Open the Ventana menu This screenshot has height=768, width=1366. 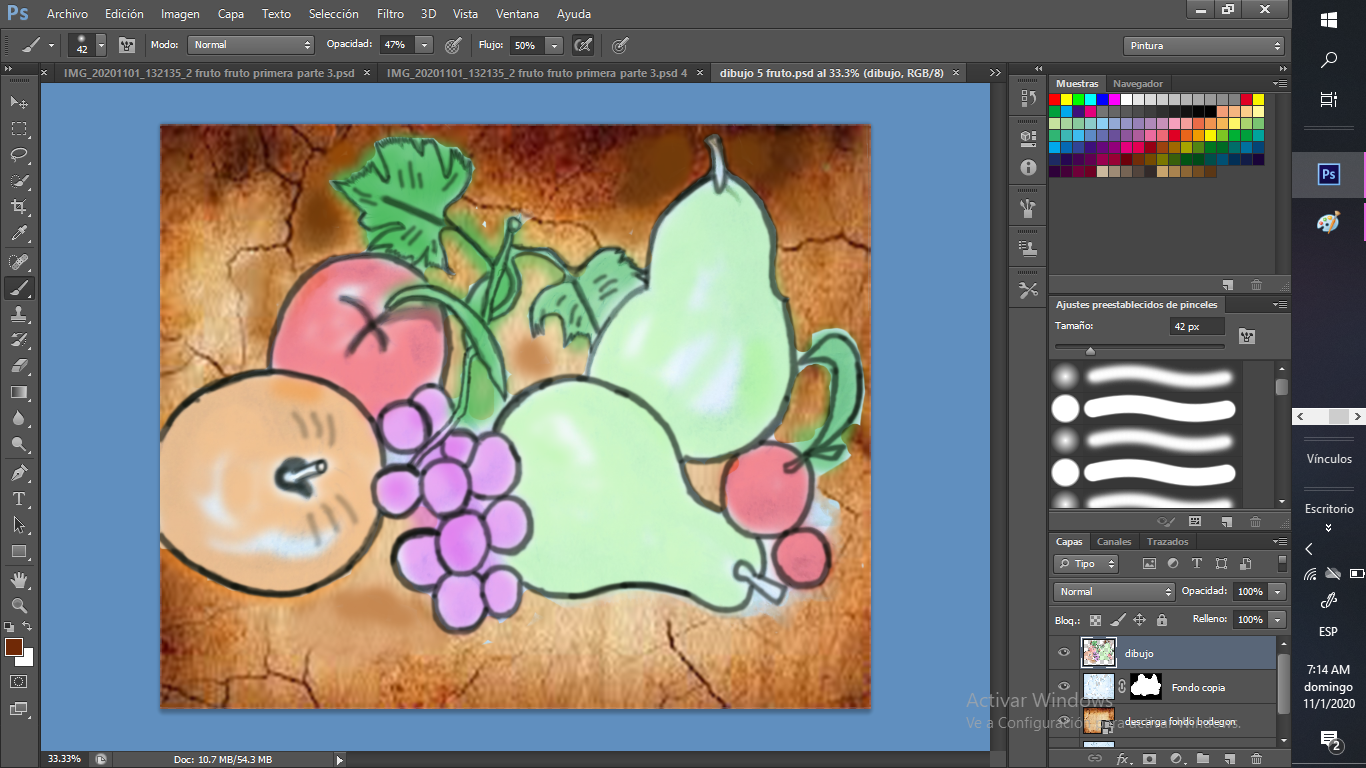pyautogui.click(x=517, y=14)
